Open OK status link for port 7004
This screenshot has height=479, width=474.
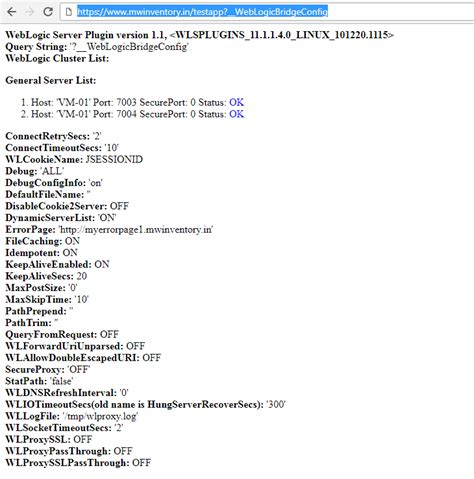(236, 114)
